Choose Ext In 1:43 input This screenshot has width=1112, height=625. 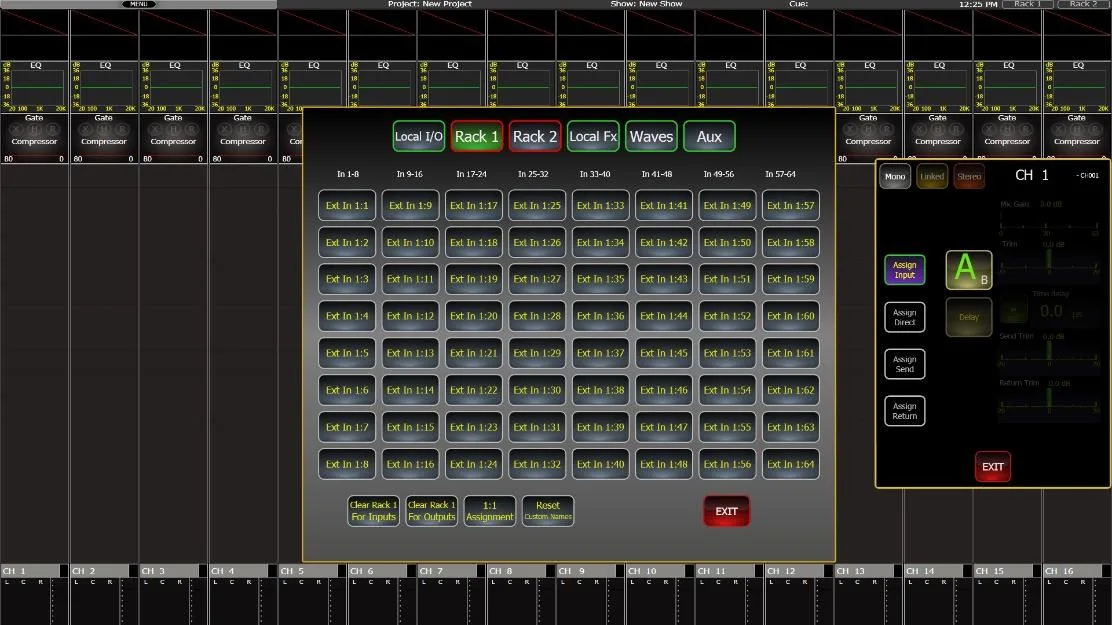[664, 280]
